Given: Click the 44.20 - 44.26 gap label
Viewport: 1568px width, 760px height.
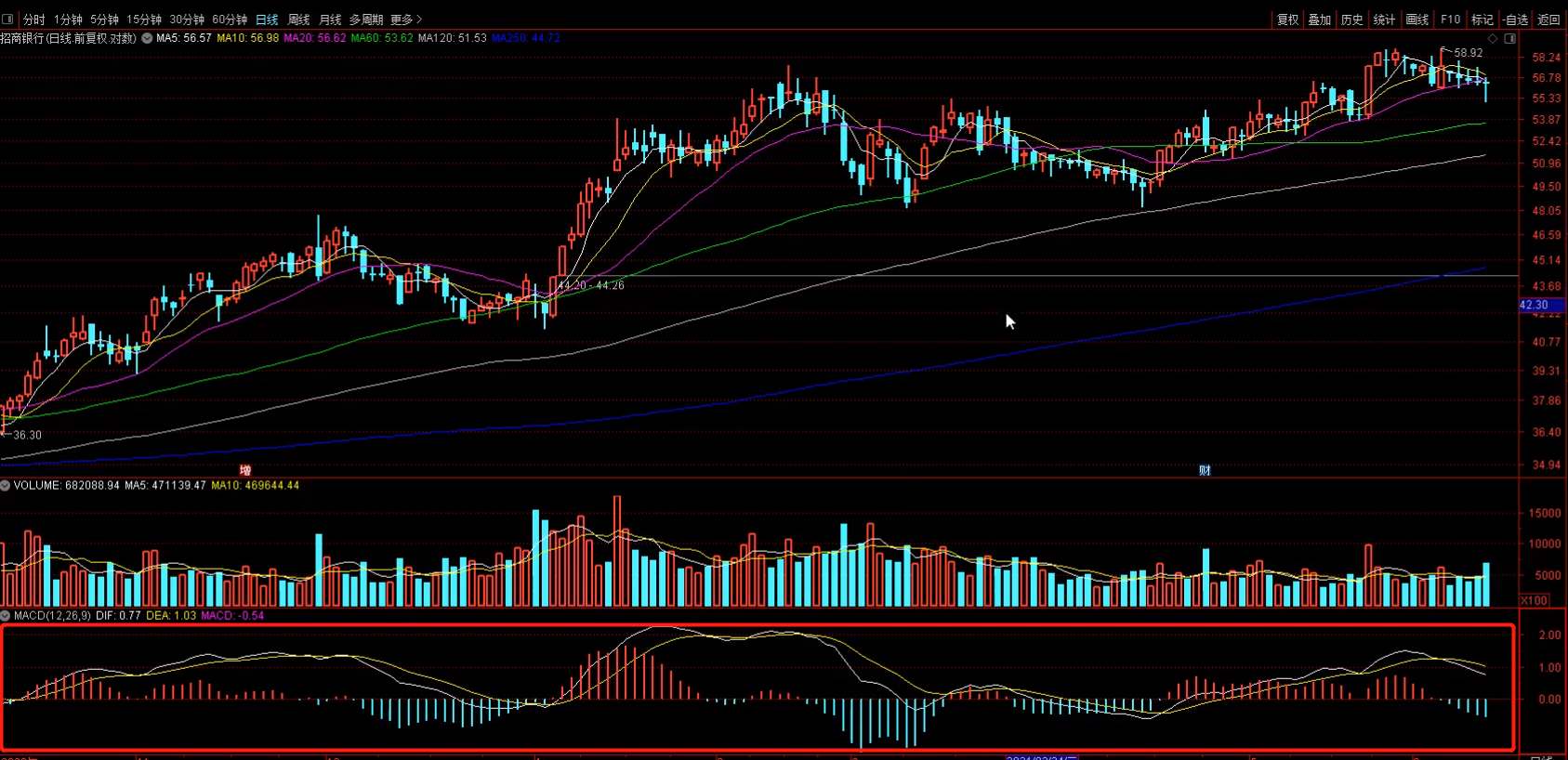Looking at the screenshot, I should click(x=591, y=285).
